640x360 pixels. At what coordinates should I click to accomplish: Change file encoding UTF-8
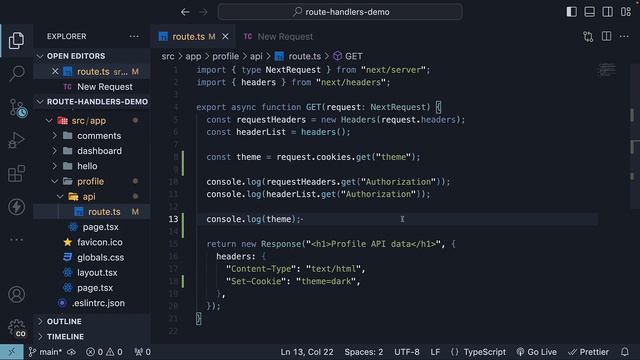407,352
